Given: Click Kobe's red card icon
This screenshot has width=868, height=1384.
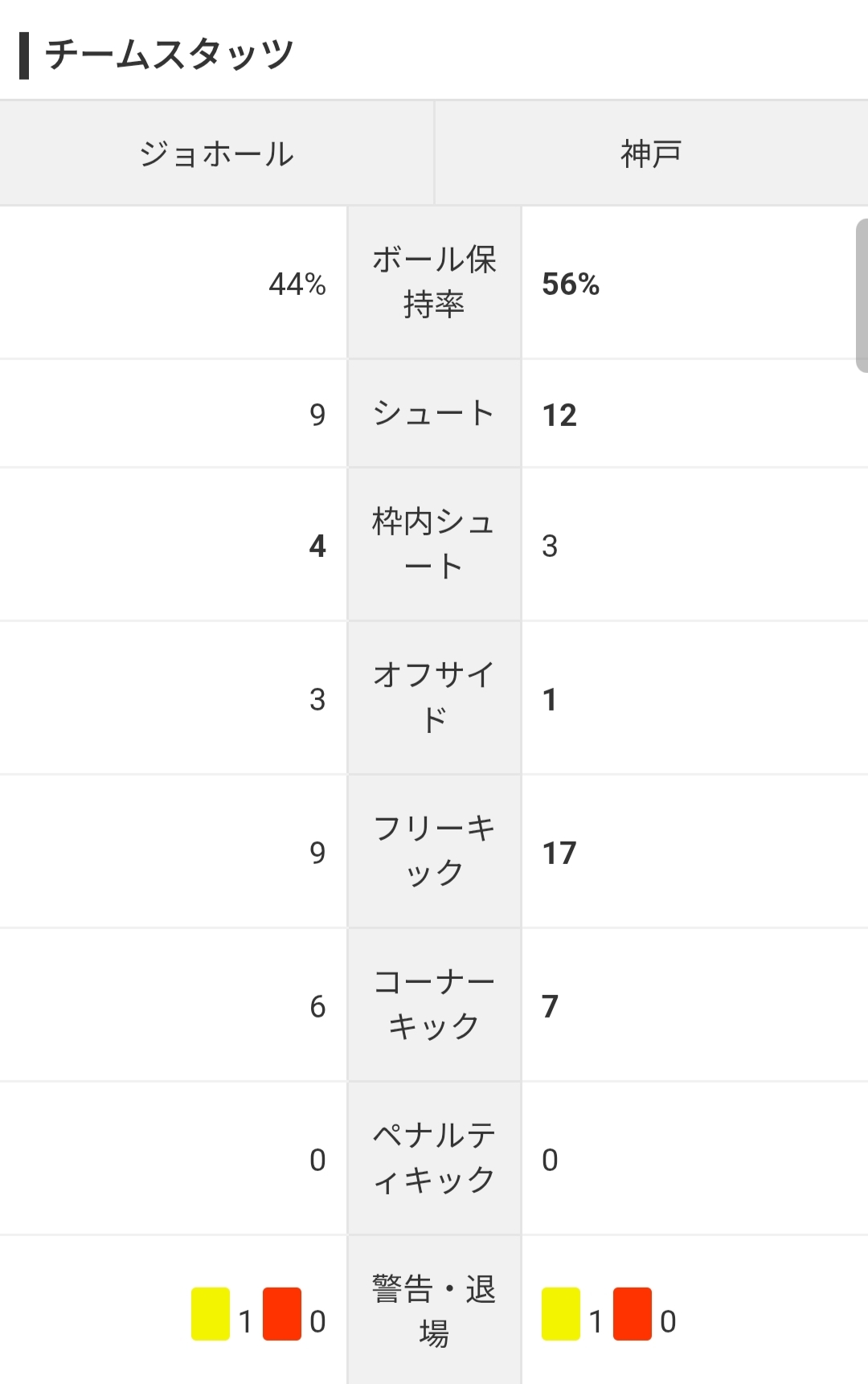Looking at the screenshot, I should click(x=632, y=1313).
